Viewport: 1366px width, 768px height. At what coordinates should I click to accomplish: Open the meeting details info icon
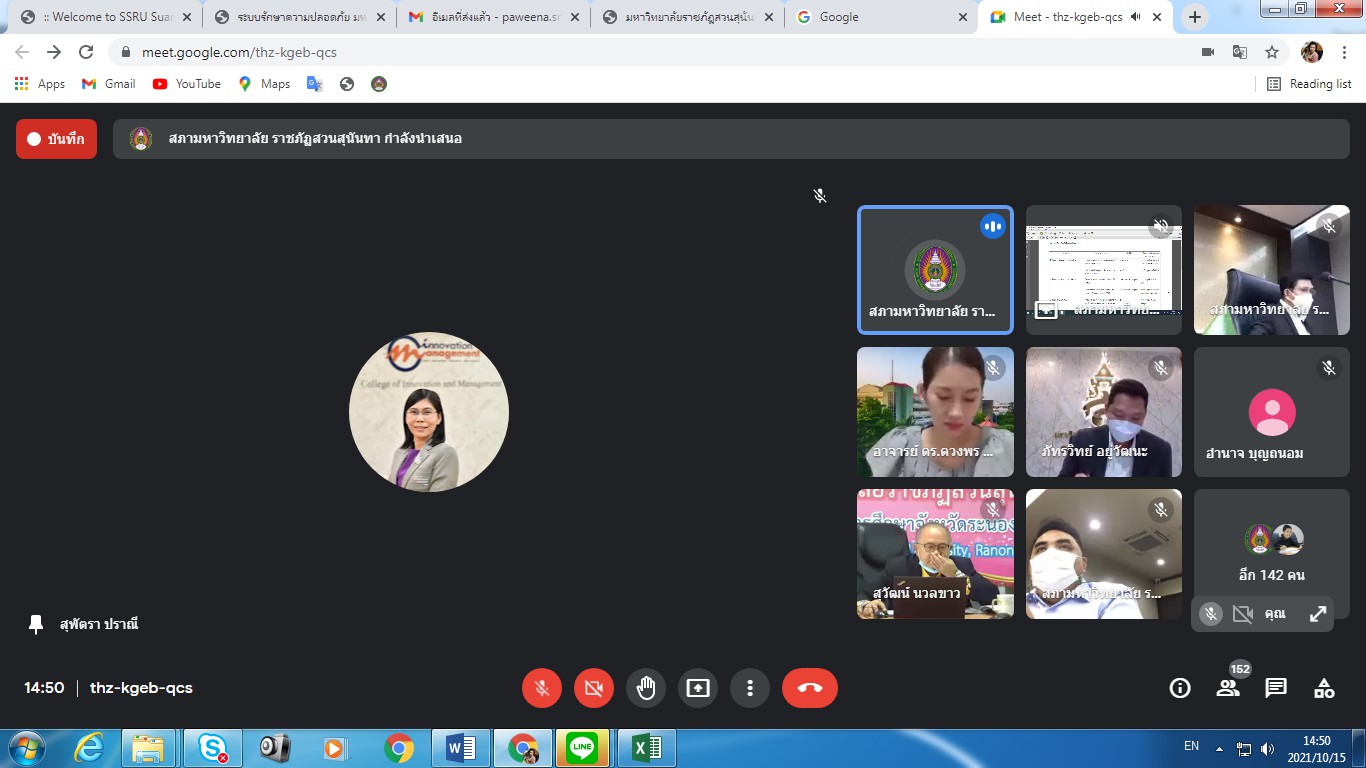pyautogui.click(x=1180, y=688)
